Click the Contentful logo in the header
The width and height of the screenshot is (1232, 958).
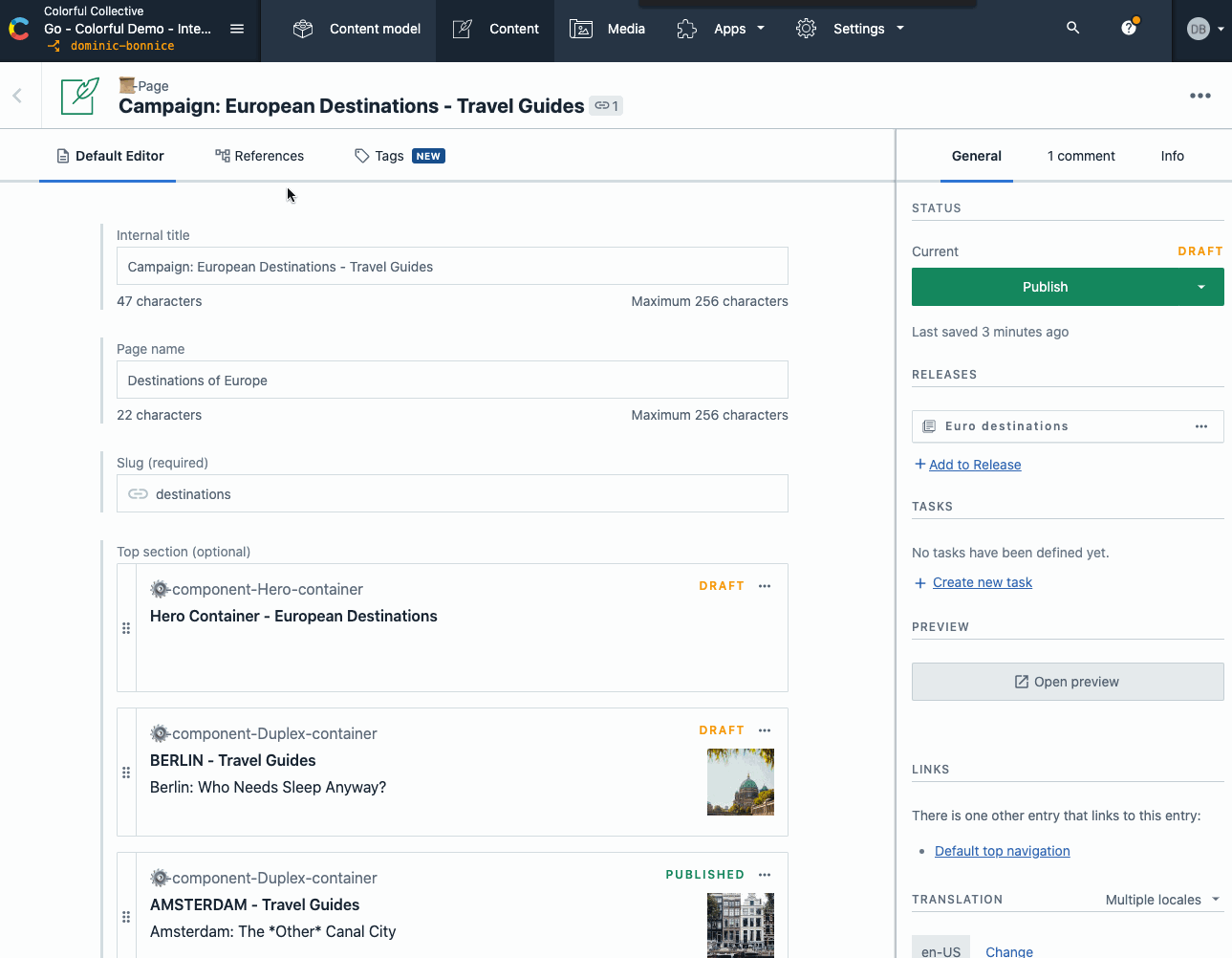tap(18, 30)
